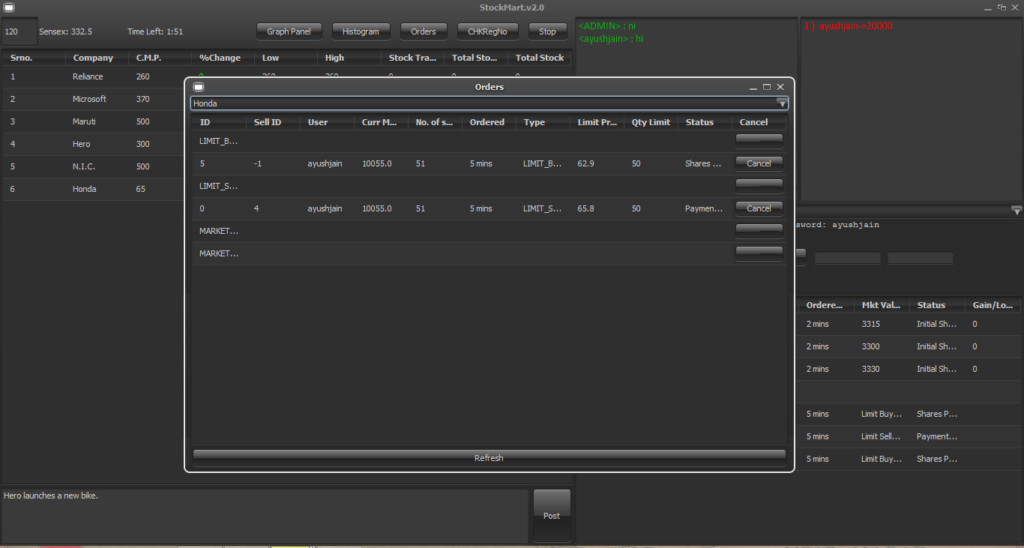
Task: Open the Honda company dropdown
Action: [x=489, y=103]
